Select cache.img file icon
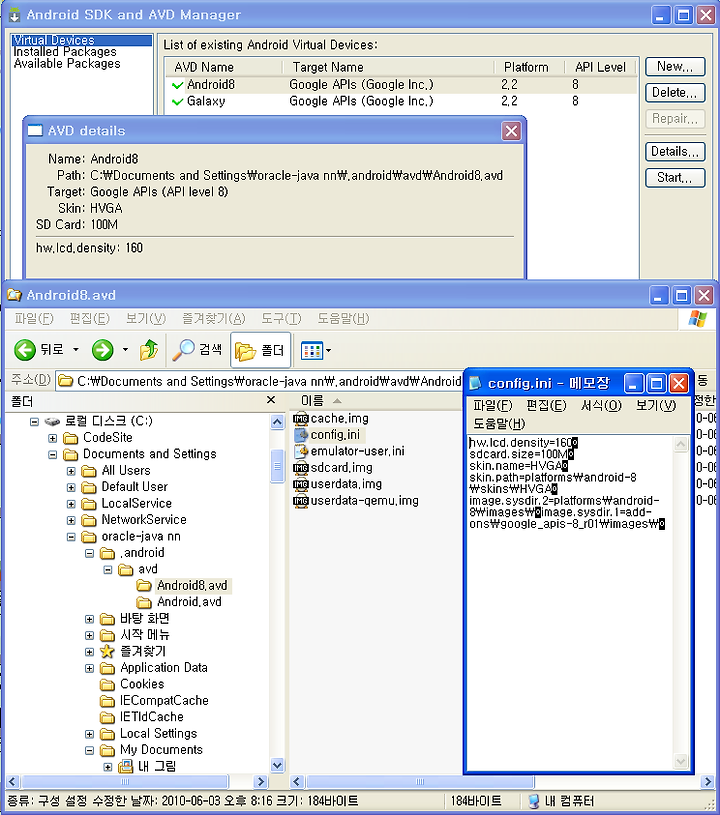The image size is (720, 815). pos(300,418)
